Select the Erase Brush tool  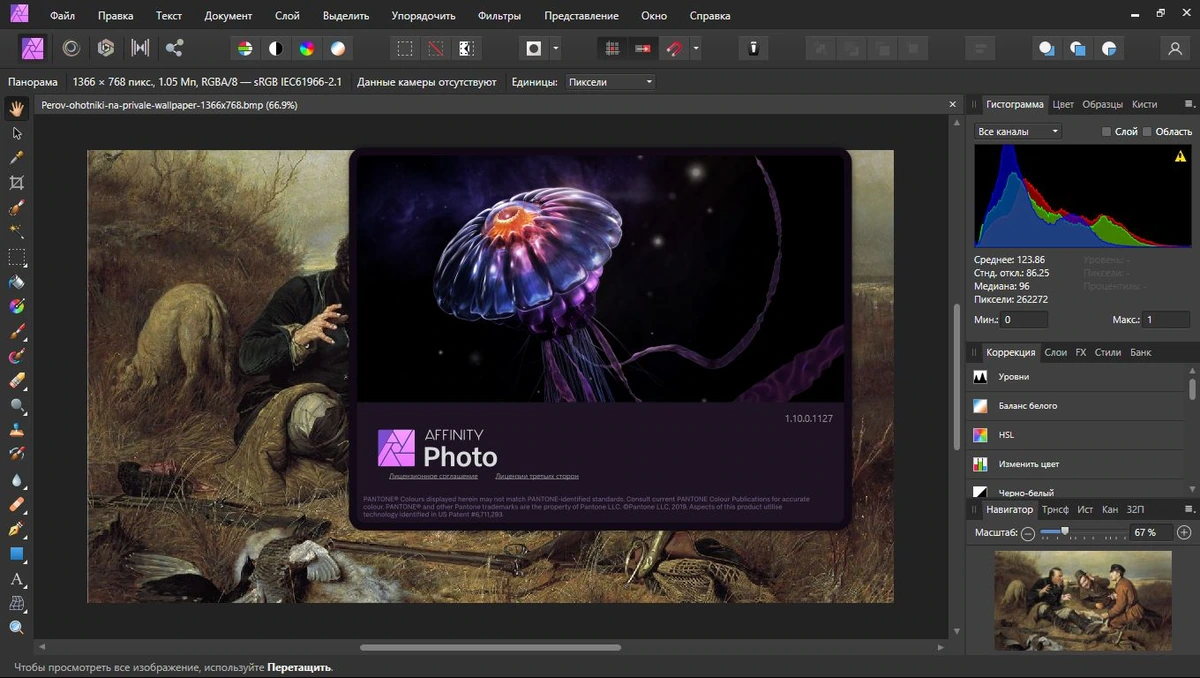[17, 381]
